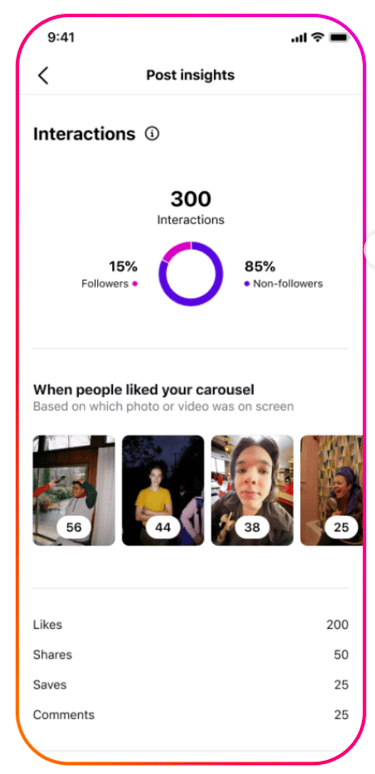Tap the battery status icon
375x774 pixels.
[x=339, y=38]
